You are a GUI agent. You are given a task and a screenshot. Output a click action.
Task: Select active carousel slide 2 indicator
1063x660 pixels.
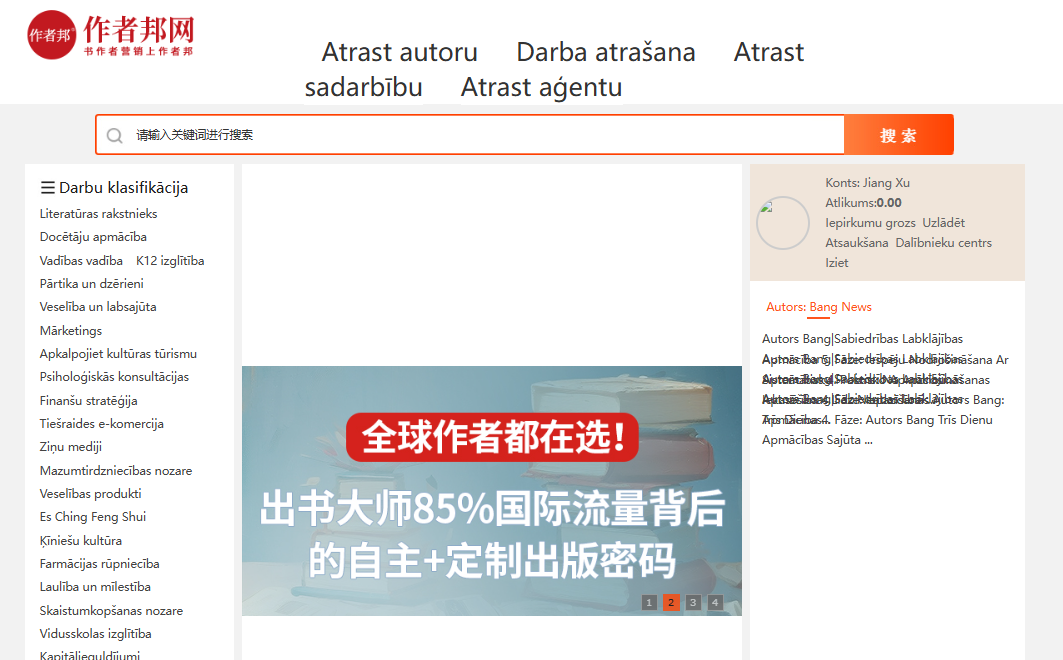point(671,602)
